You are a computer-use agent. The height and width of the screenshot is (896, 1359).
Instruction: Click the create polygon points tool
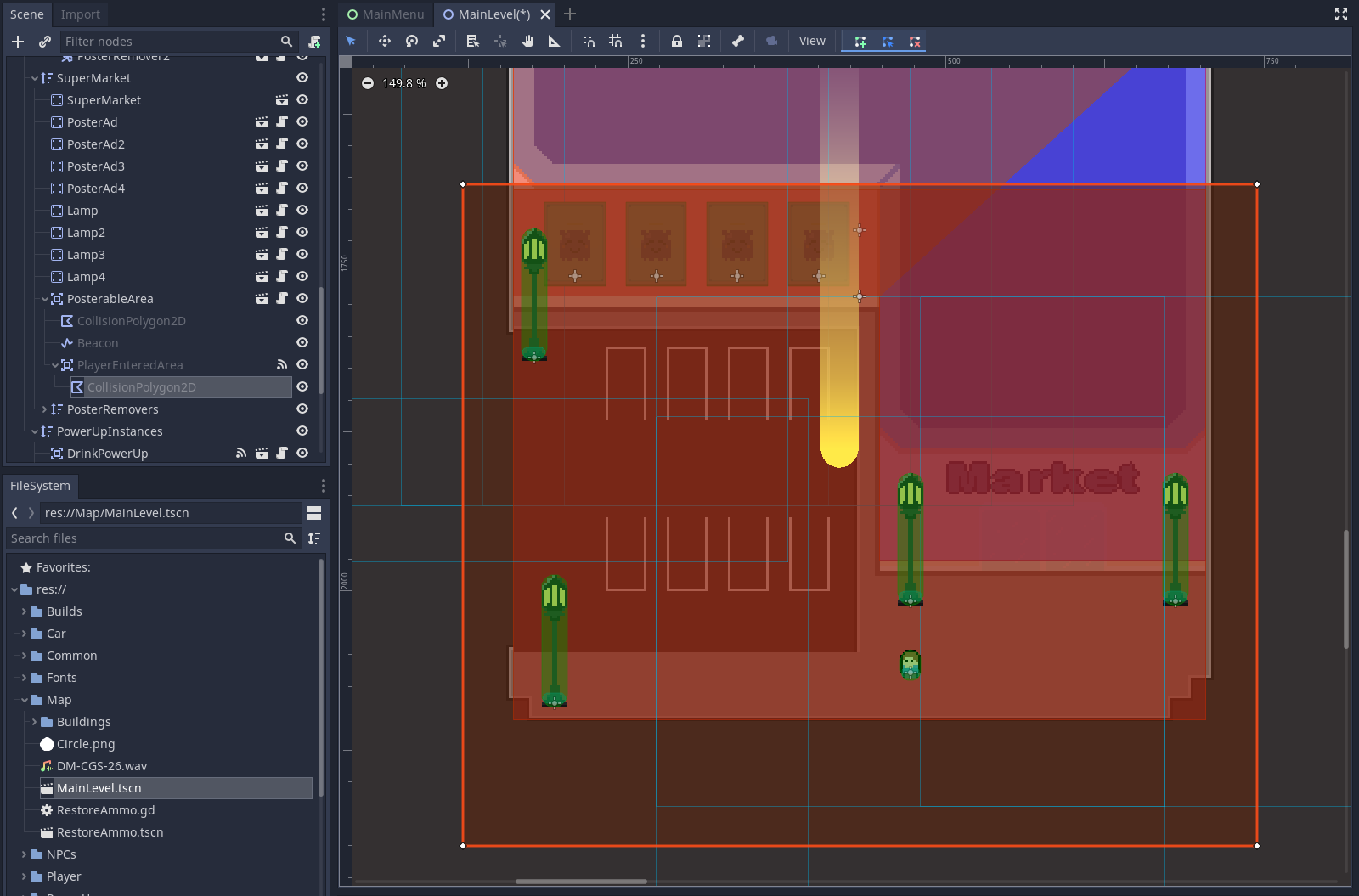[860, 41]
